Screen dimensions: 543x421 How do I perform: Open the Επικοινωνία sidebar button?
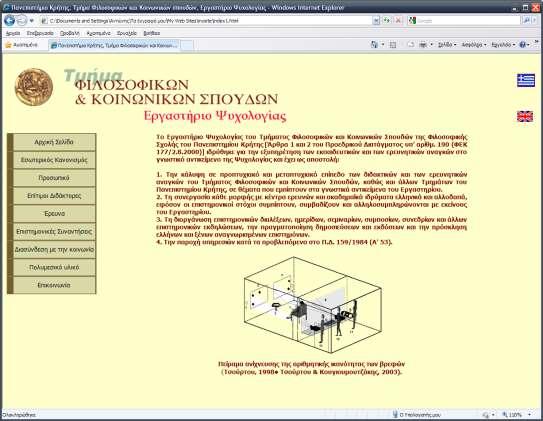(x=54, y=285)
